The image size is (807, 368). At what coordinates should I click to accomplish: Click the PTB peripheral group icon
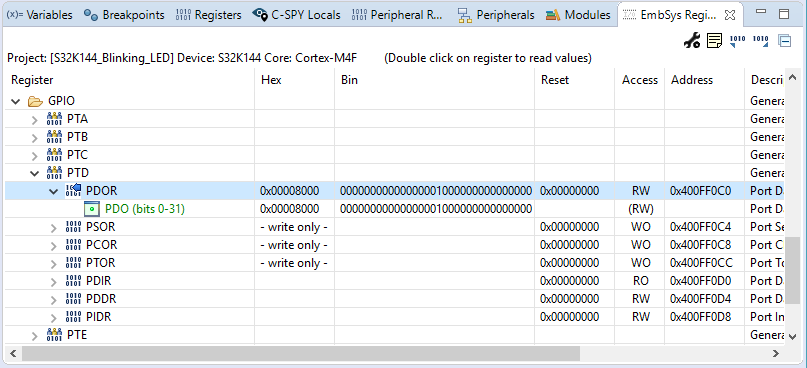point(54,137)
